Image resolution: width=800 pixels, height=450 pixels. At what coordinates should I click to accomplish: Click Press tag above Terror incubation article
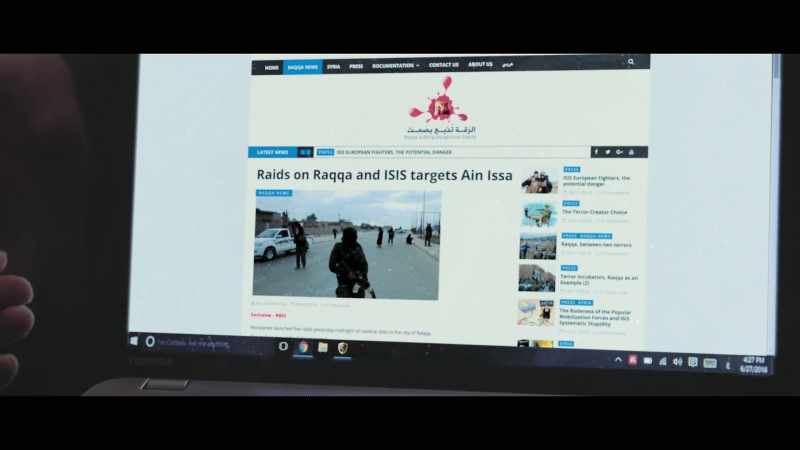(x=569, y=268)
